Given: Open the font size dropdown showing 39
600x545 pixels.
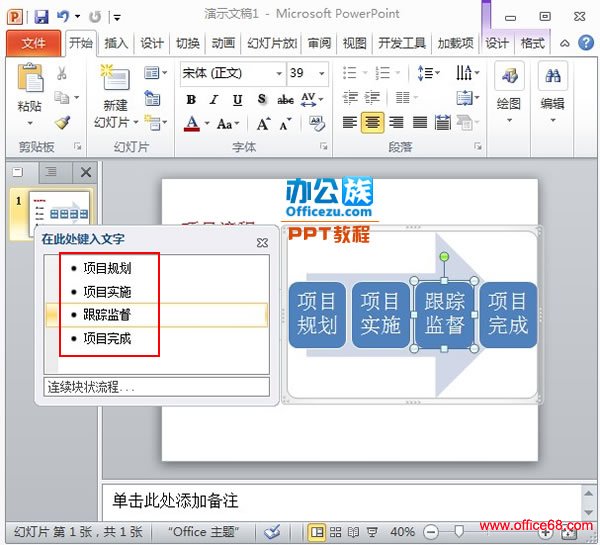Looking at the screenshot, I should point(322,73).
